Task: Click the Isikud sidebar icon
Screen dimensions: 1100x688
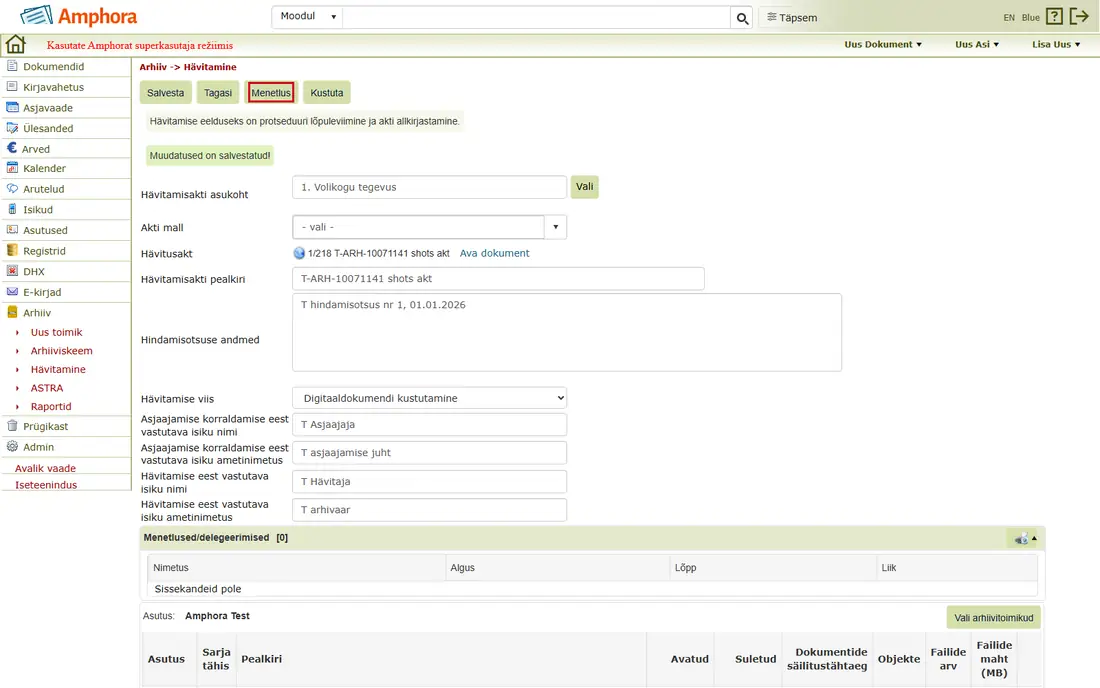Action: pos(12,209)
